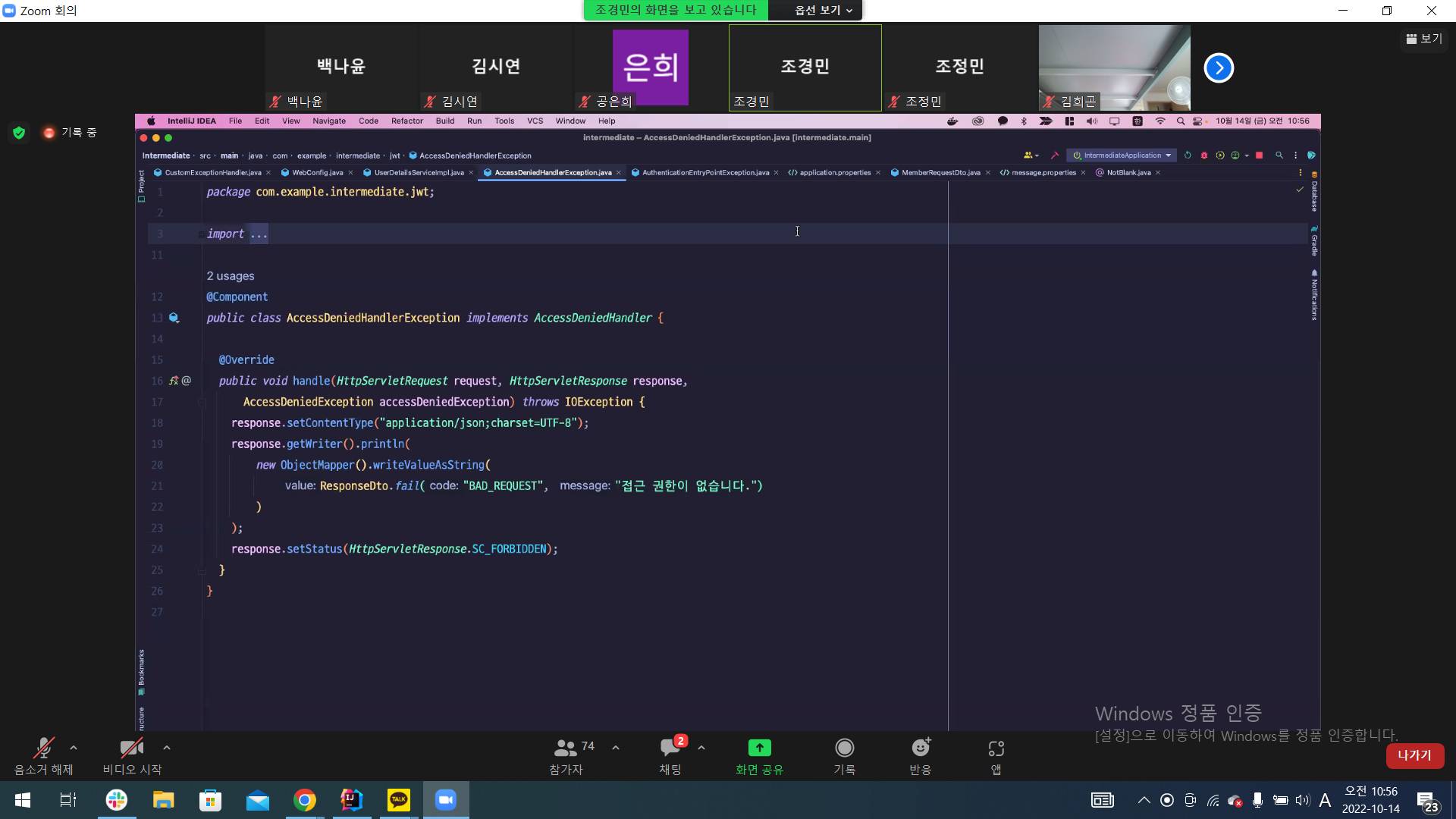
Task: Show next participants with the blue arrow
Action: pos(1219,67)
